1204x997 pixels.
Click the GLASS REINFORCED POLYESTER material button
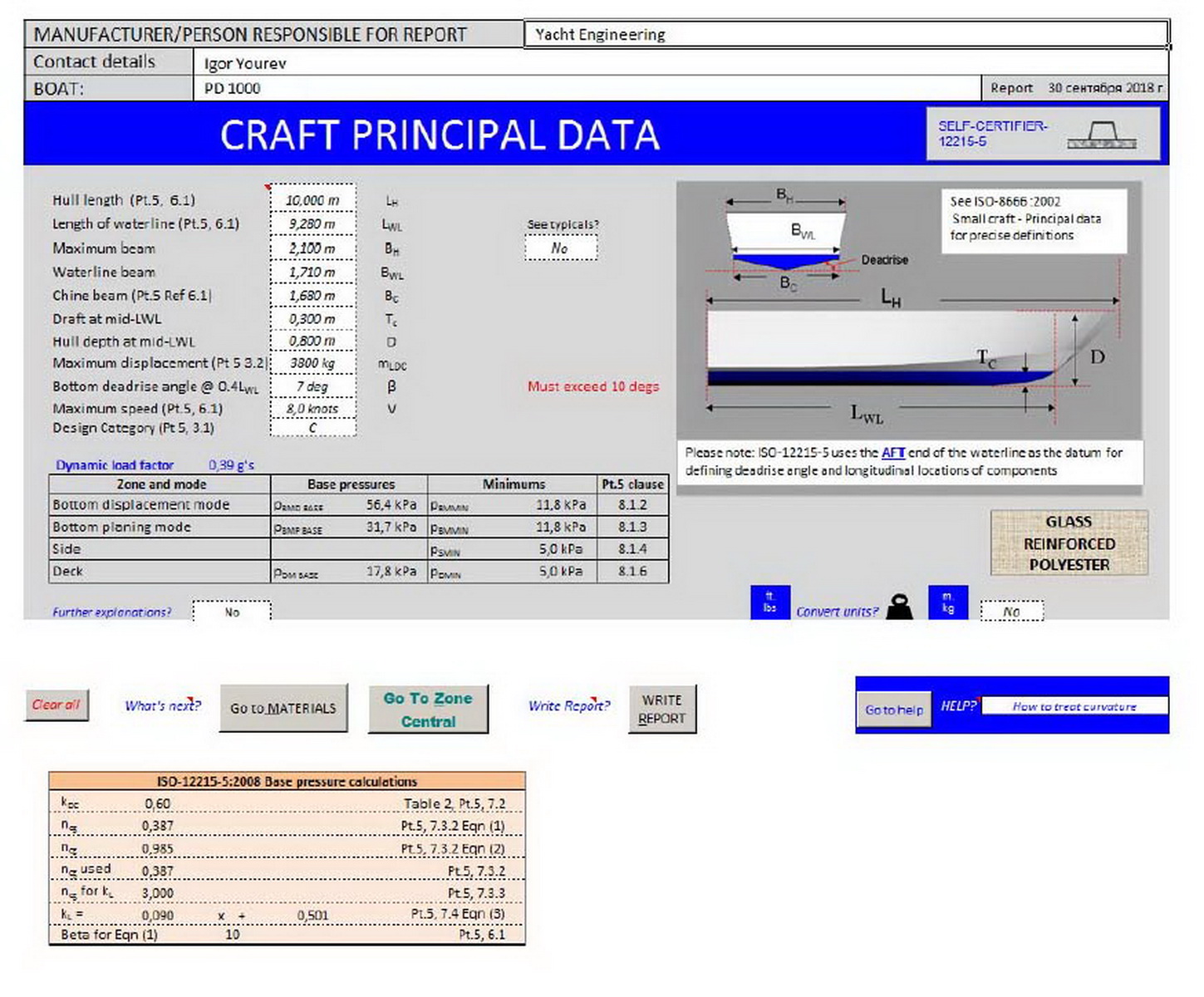click(x=1069, y=543)
